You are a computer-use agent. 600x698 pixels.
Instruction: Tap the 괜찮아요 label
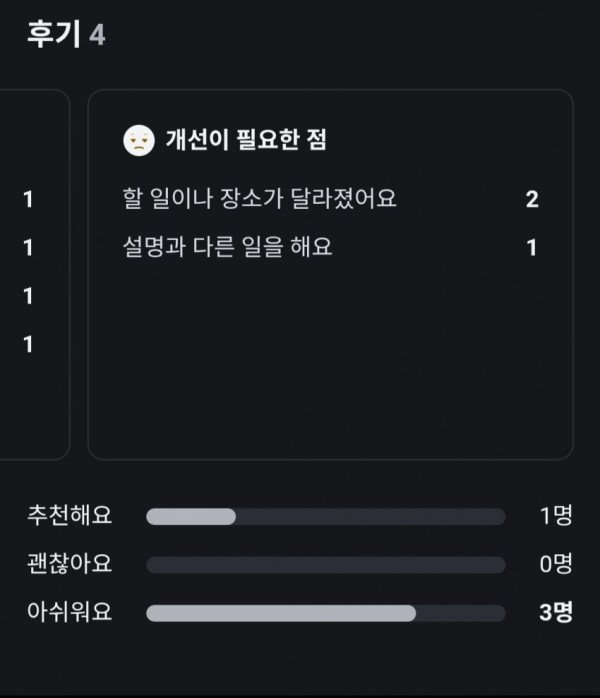coord(70,564)
